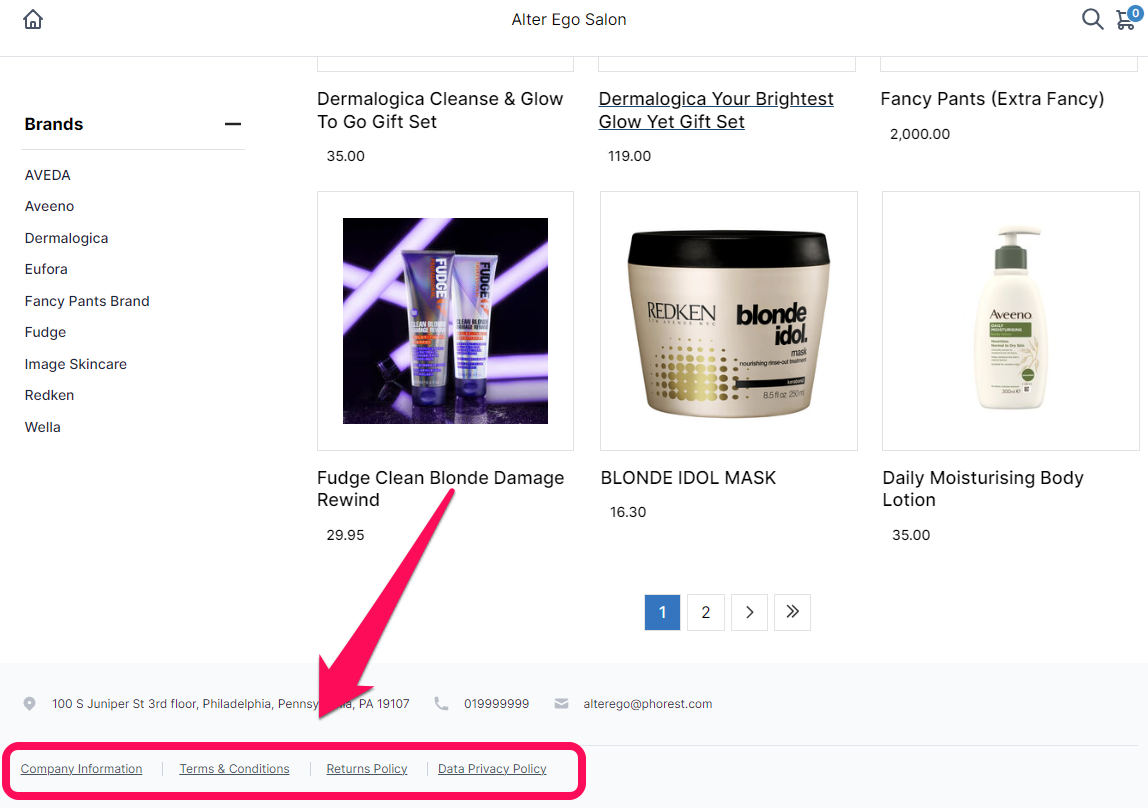Click the 2,000.00 price of Fancy Pants

pyautogui.click(x=920, y=134)
